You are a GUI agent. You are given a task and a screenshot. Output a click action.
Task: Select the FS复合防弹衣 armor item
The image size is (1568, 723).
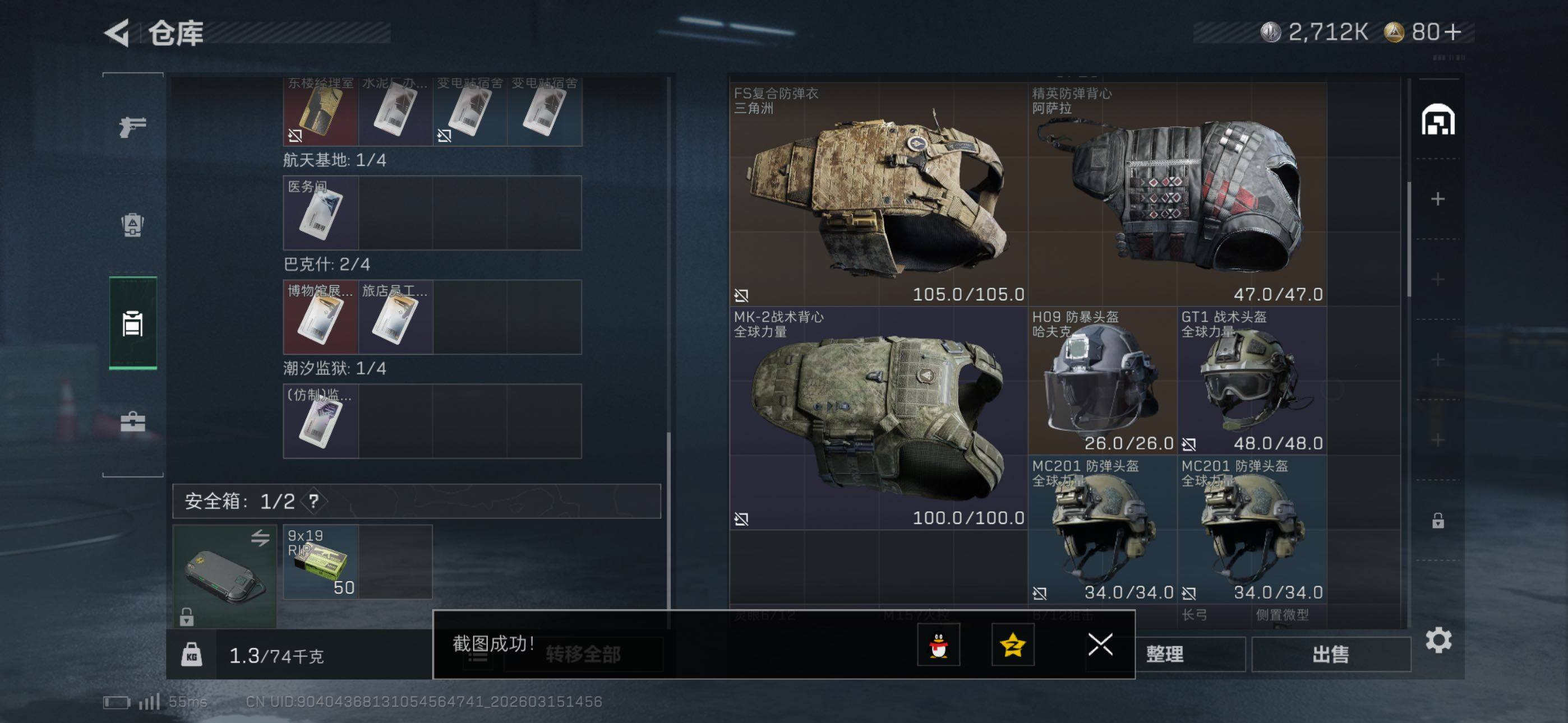pyautogui.click(x=878, y=194)
